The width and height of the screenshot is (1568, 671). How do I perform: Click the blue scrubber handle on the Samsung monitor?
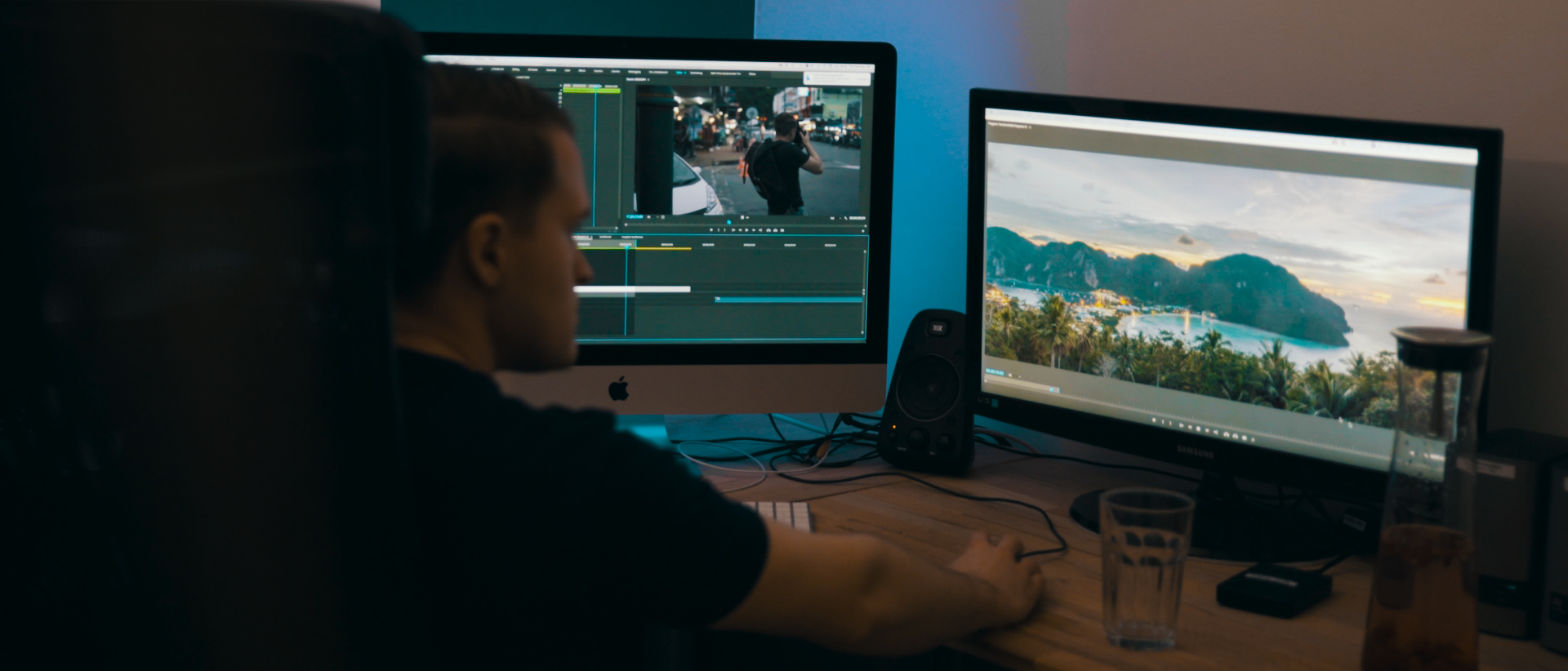click(x=1053, y=390)
